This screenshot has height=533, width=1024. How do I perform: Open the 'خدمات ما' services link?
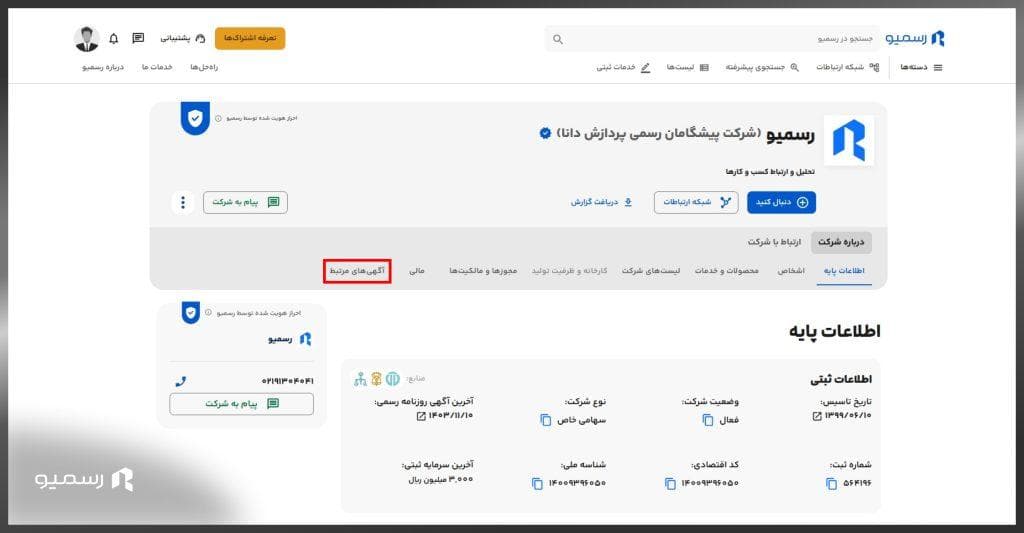click(x=157, y=67)
